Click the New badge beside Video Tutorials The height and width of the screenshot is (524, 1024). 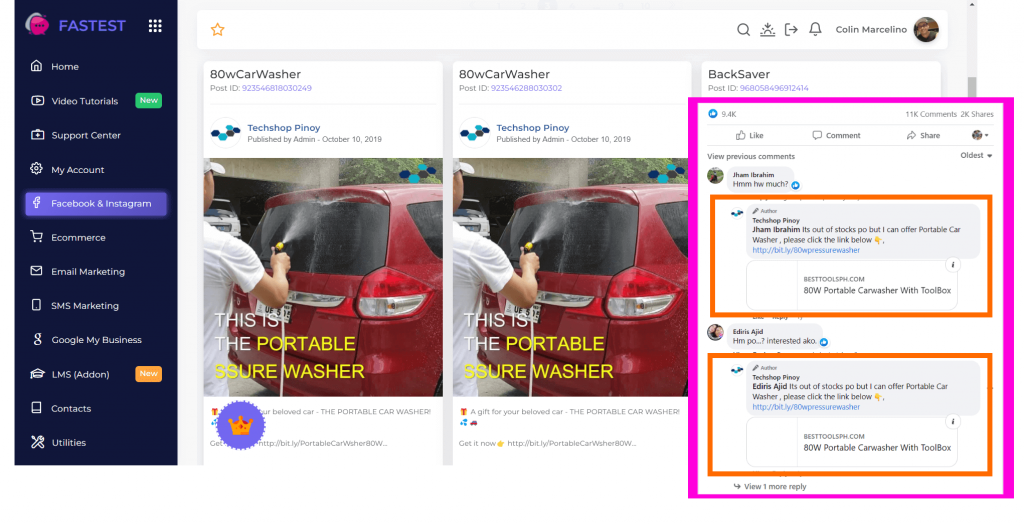[148, 100]
